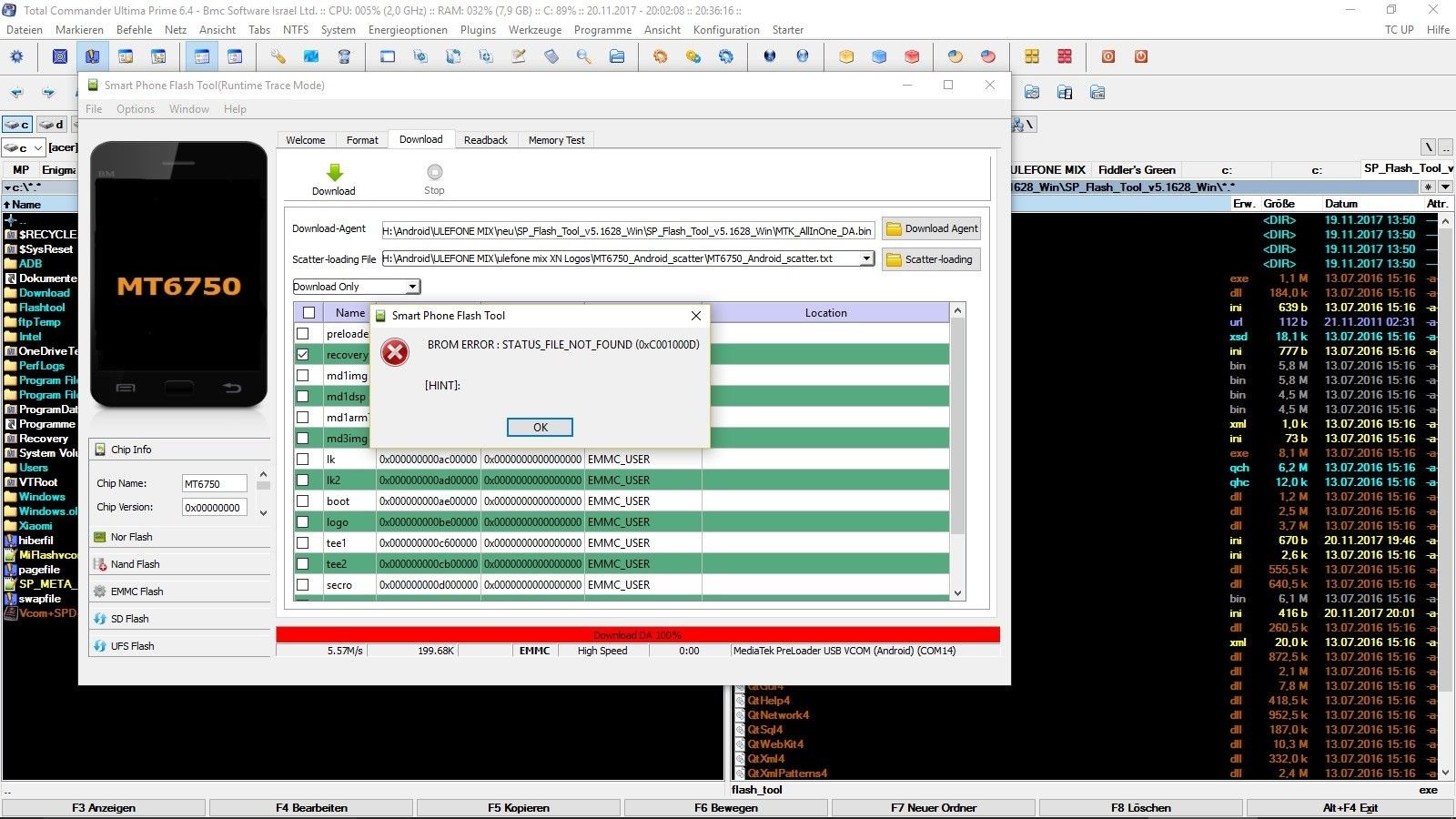This screenshot has width=1456, height=819.
Task: Click the orange gear icon in the toolbar
Action: (x=661, y=56)
